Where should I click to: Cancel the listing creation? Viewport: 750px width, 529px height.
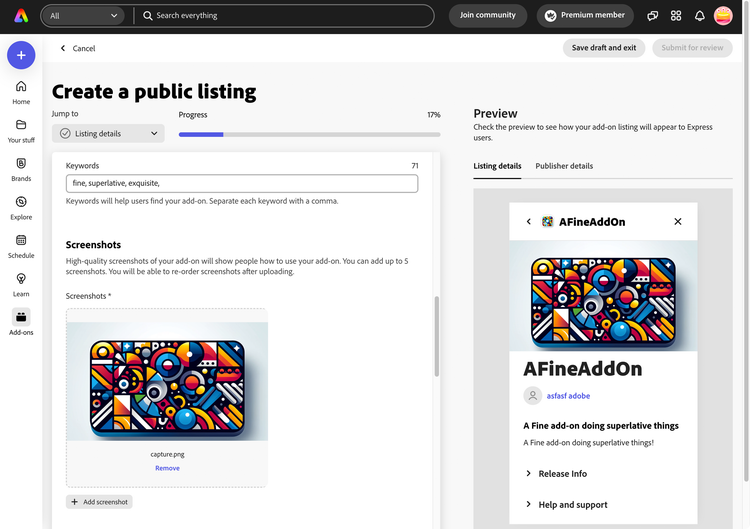coord(77,48)
